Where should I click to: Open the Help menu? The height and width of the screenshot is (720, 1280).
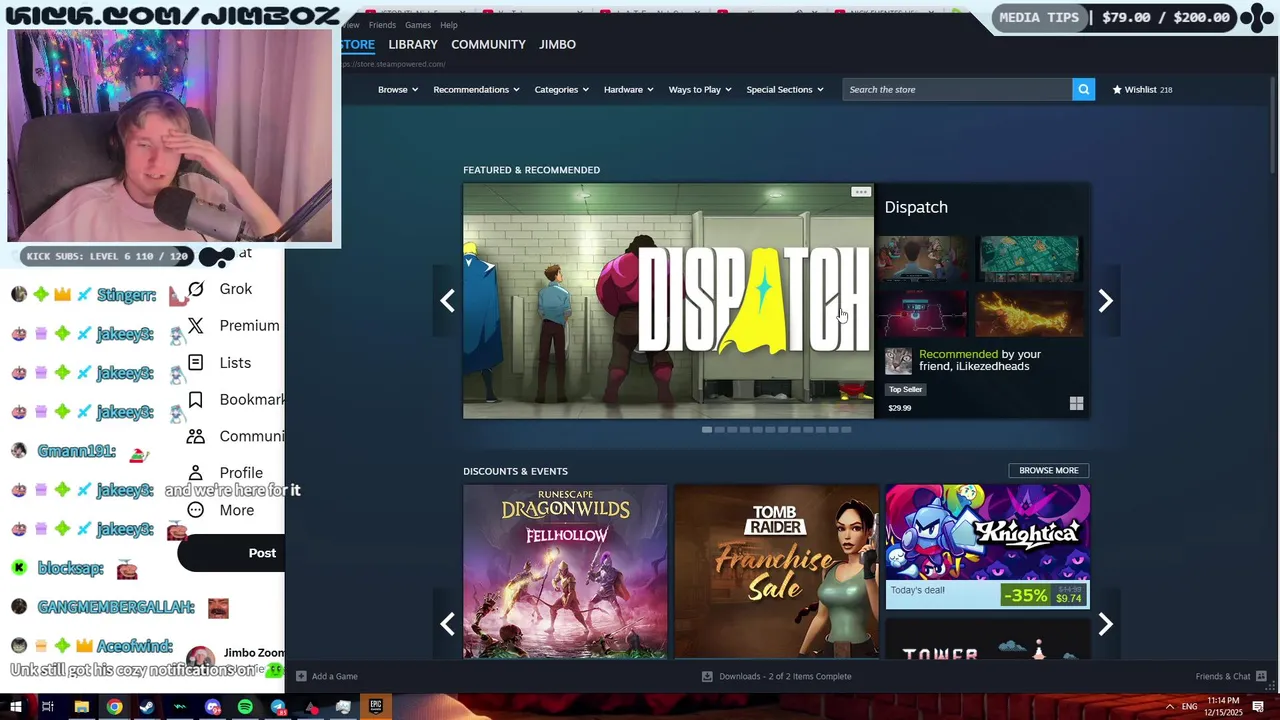(x=449, y=25)
